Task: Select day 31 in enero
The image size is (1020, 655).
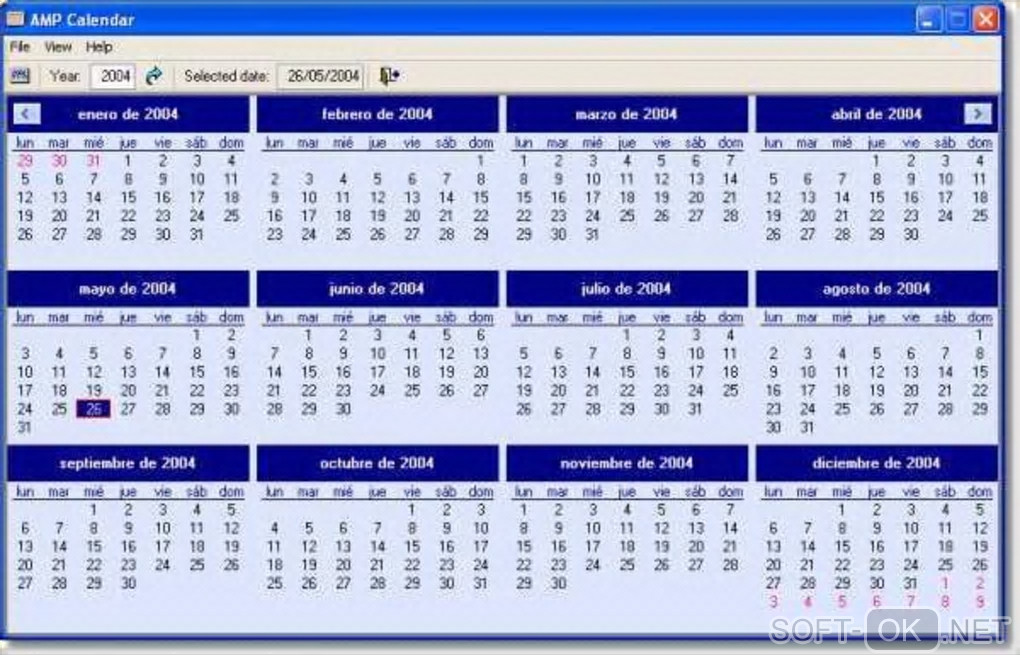Action: tap(197, 234)
